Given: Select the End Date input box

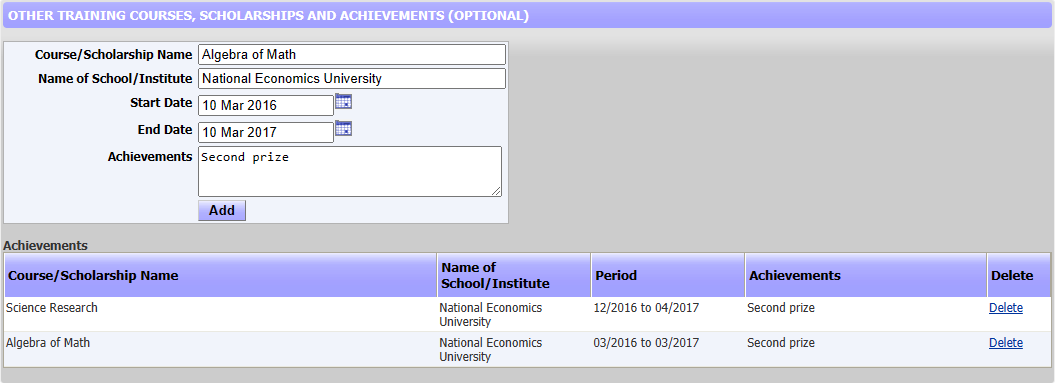Looking at the screenshot, I should (x=266, y=132).
